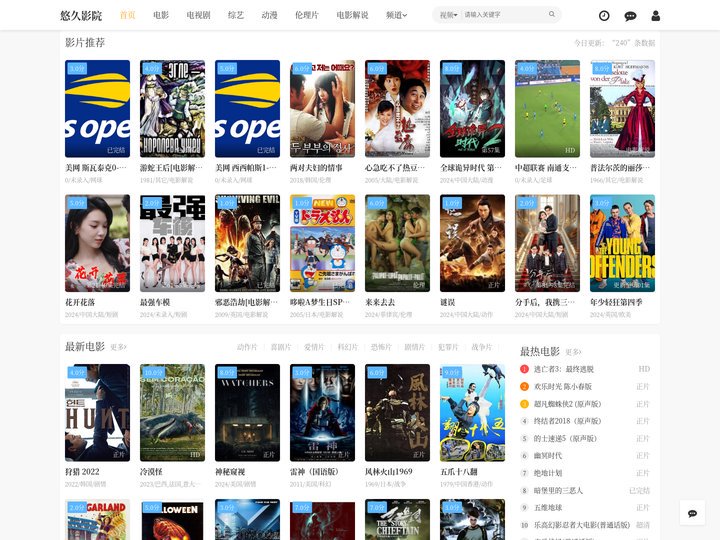Open hot list item 暗堡里的三恶人
This screenshot has width=720, height=540.
(x=558, y=490)
